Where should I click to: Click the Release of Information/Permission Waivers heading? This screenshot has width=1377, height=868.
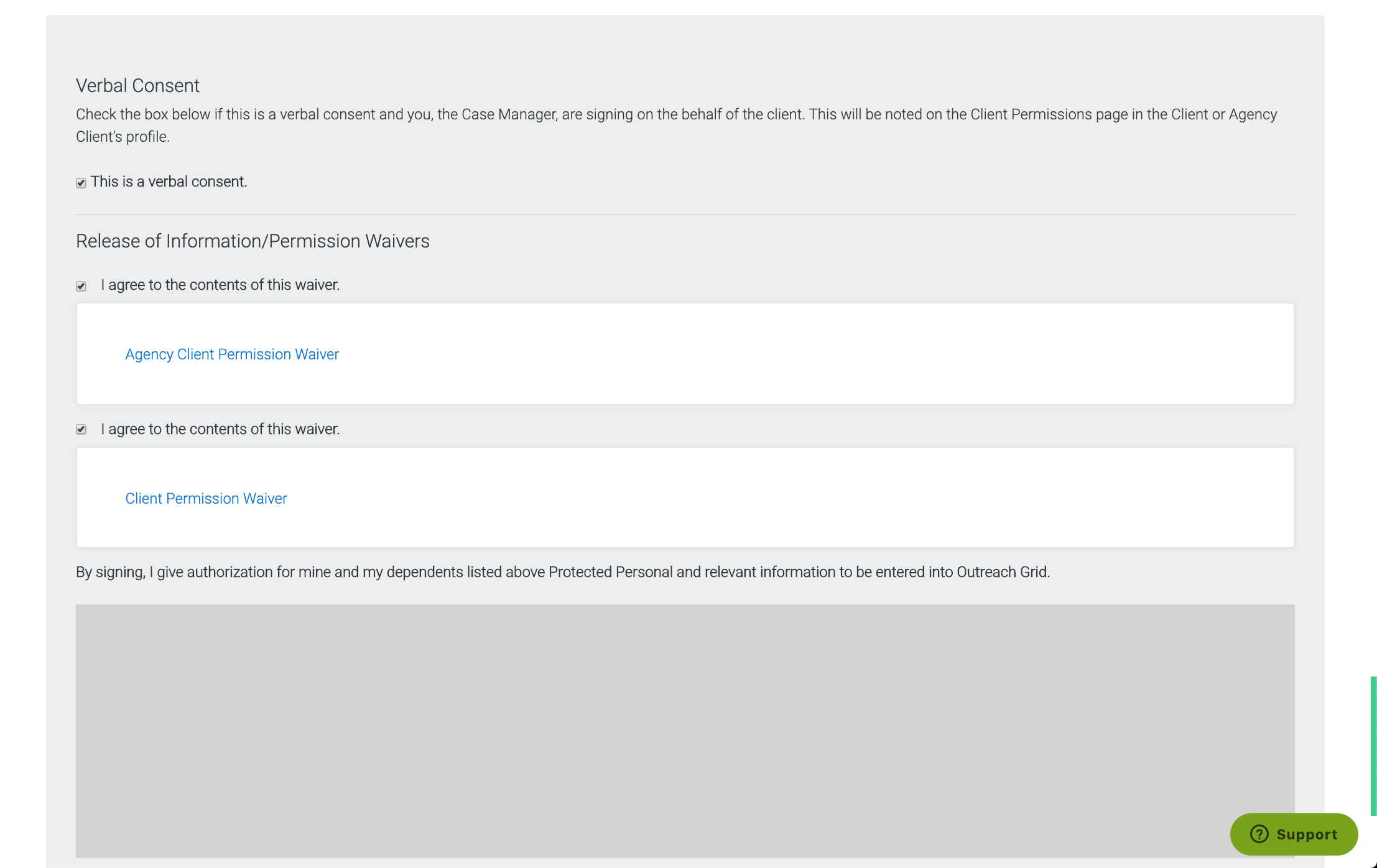(253, 241)
